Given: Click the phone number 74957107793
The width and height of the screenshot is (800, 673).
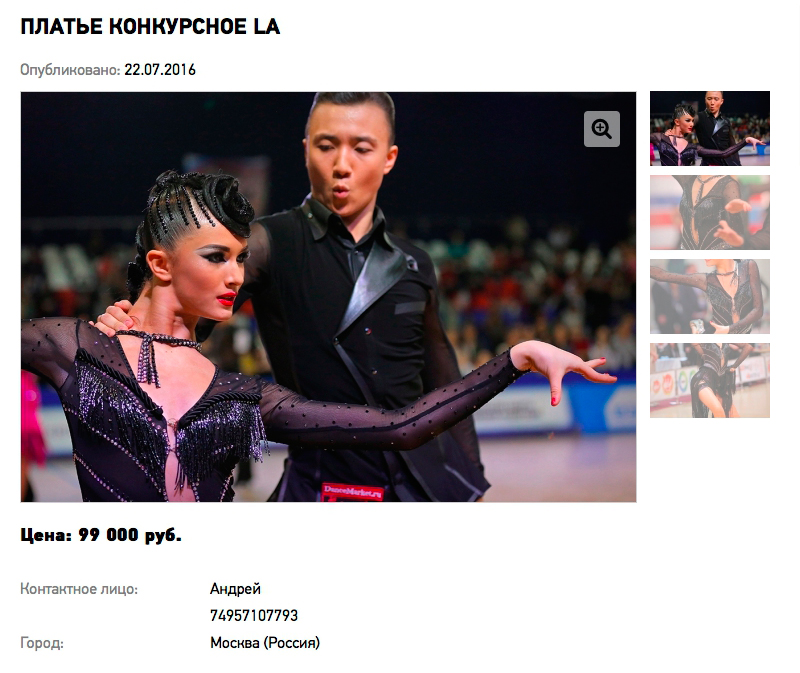Looking at the screenshot, I should 254,616.
